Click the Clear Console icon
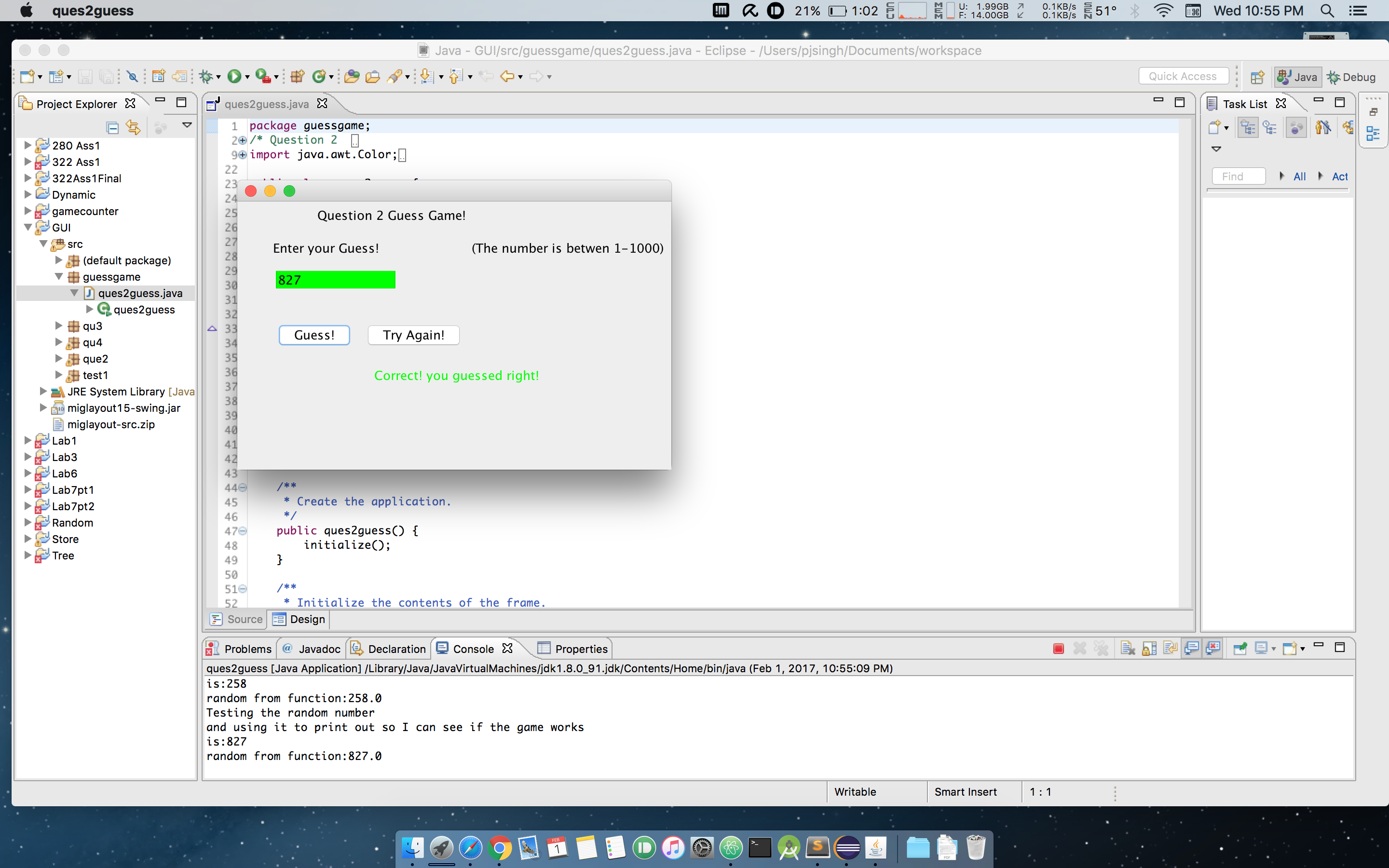 [1127, 649]
